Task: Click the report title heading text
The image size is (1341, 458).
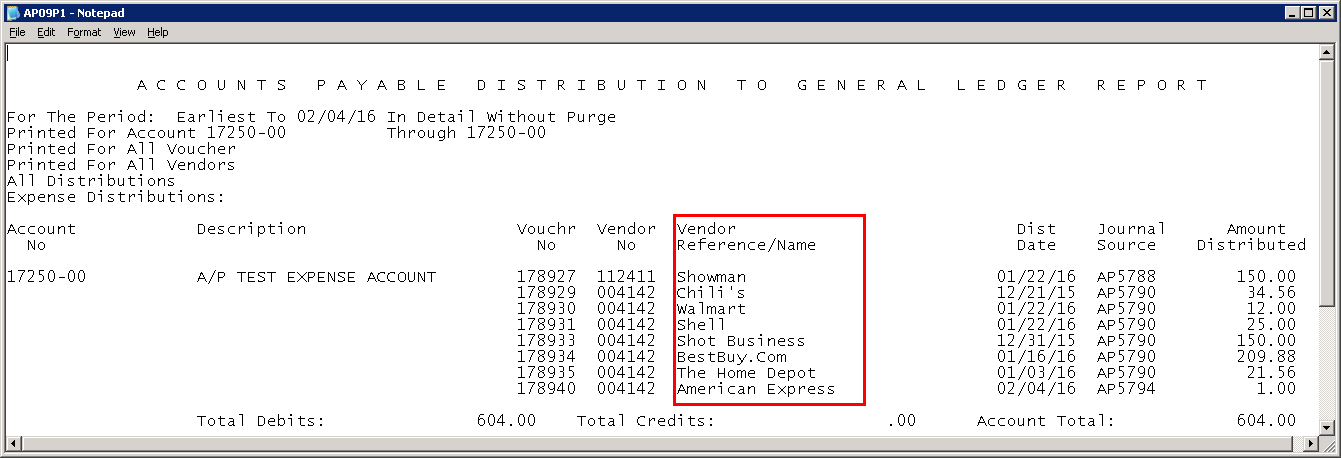Action: tap(672, 85)
